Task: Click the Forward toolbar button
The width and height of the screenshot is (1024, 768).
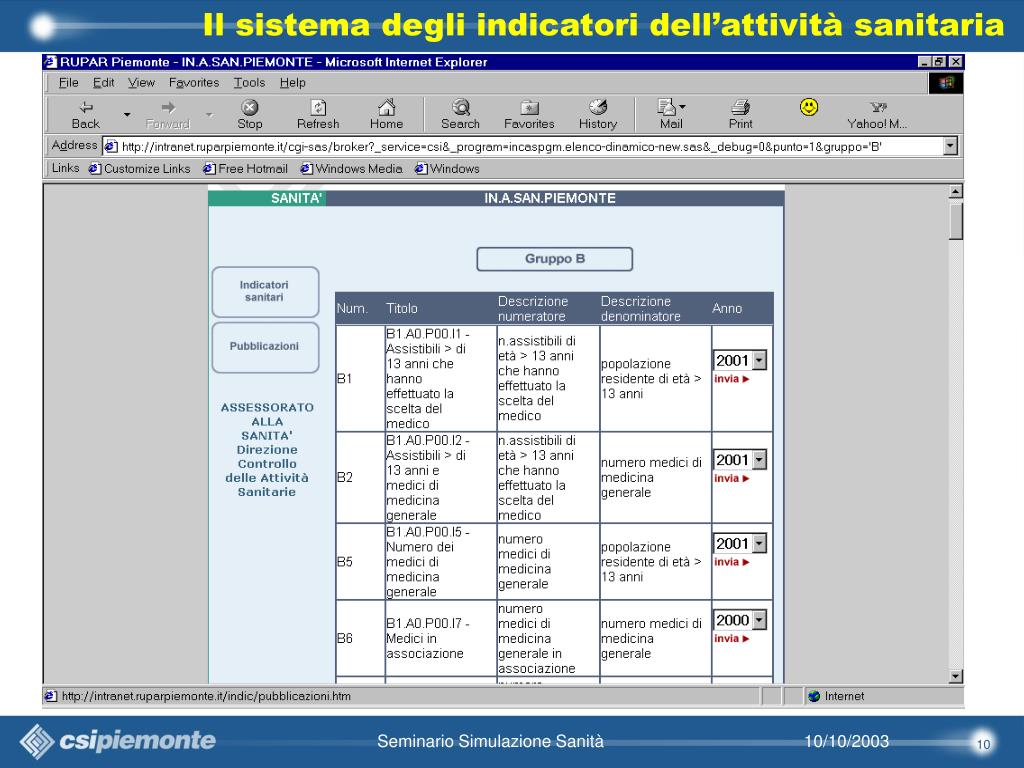Action: (x=168, y=114)
